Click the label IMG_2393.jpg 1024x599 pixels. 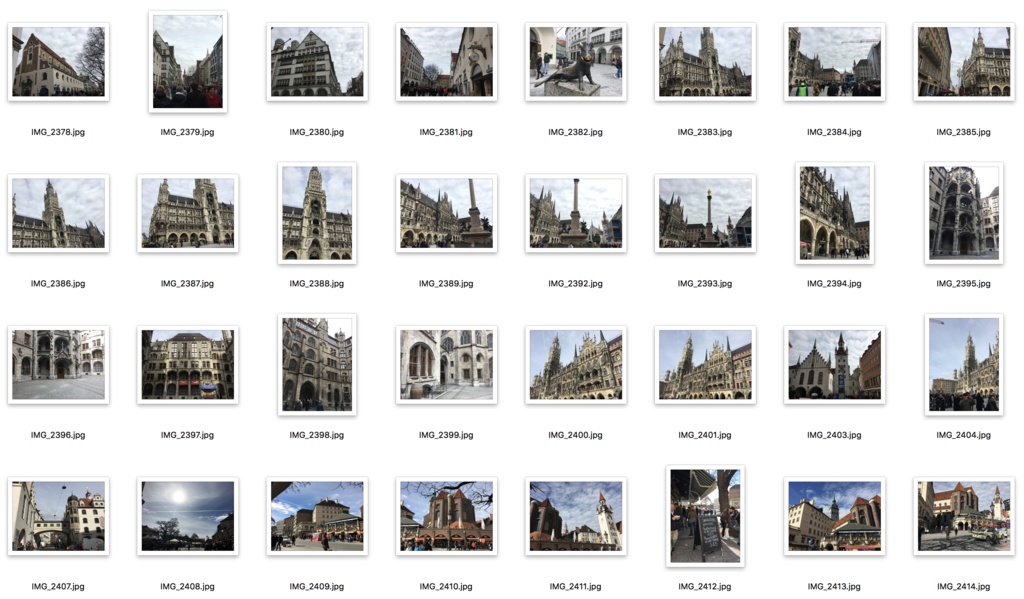click(705, 283)
